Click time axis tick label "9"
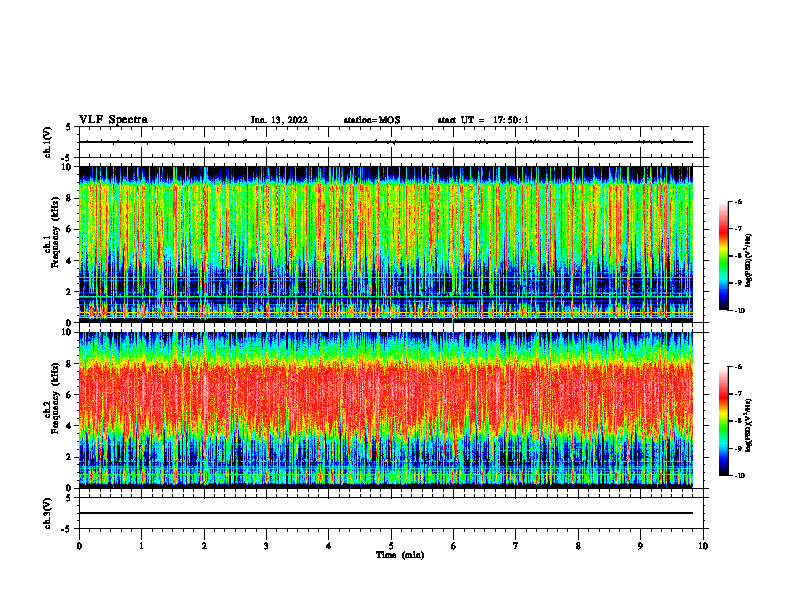792x612 pixels. click(640, 546)
